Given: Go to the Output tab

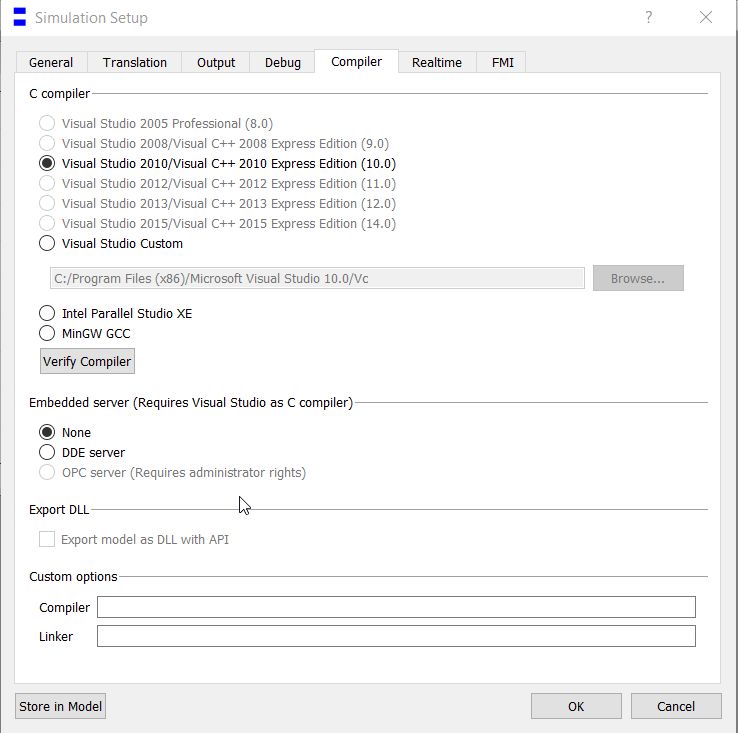Looking at the screenshot, I should coord(216,62).
